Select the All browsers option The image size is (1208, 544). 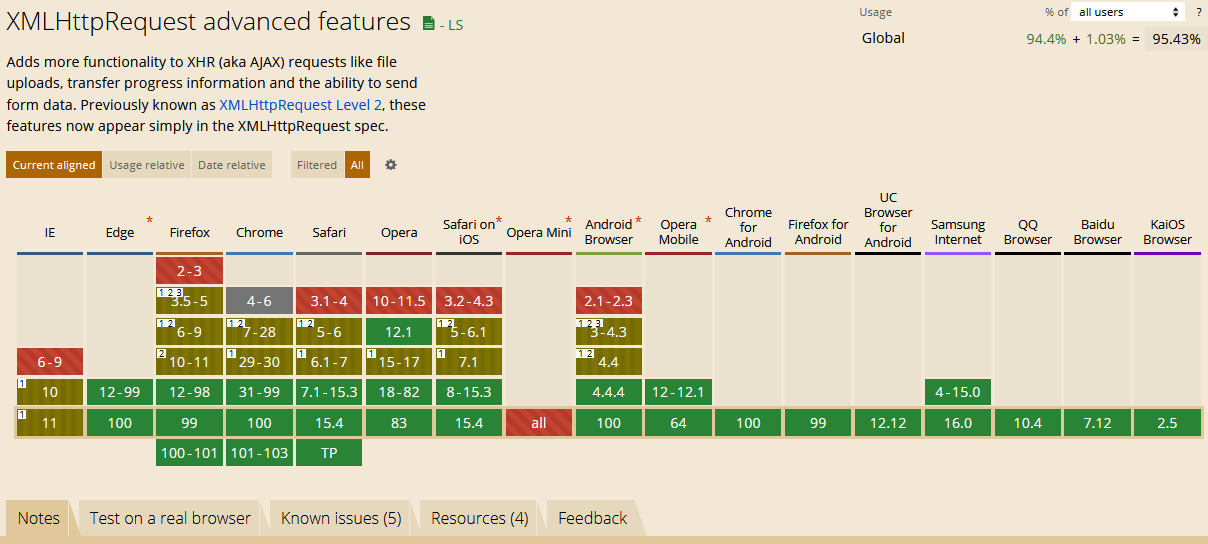coord(357,165)
